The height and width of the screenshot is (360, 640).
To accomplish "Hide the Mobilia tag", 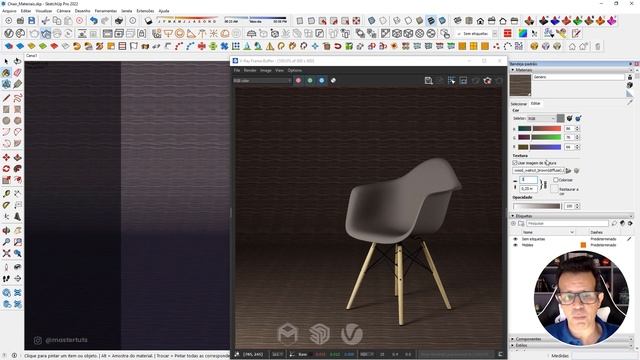I will (x=515, y=245).
